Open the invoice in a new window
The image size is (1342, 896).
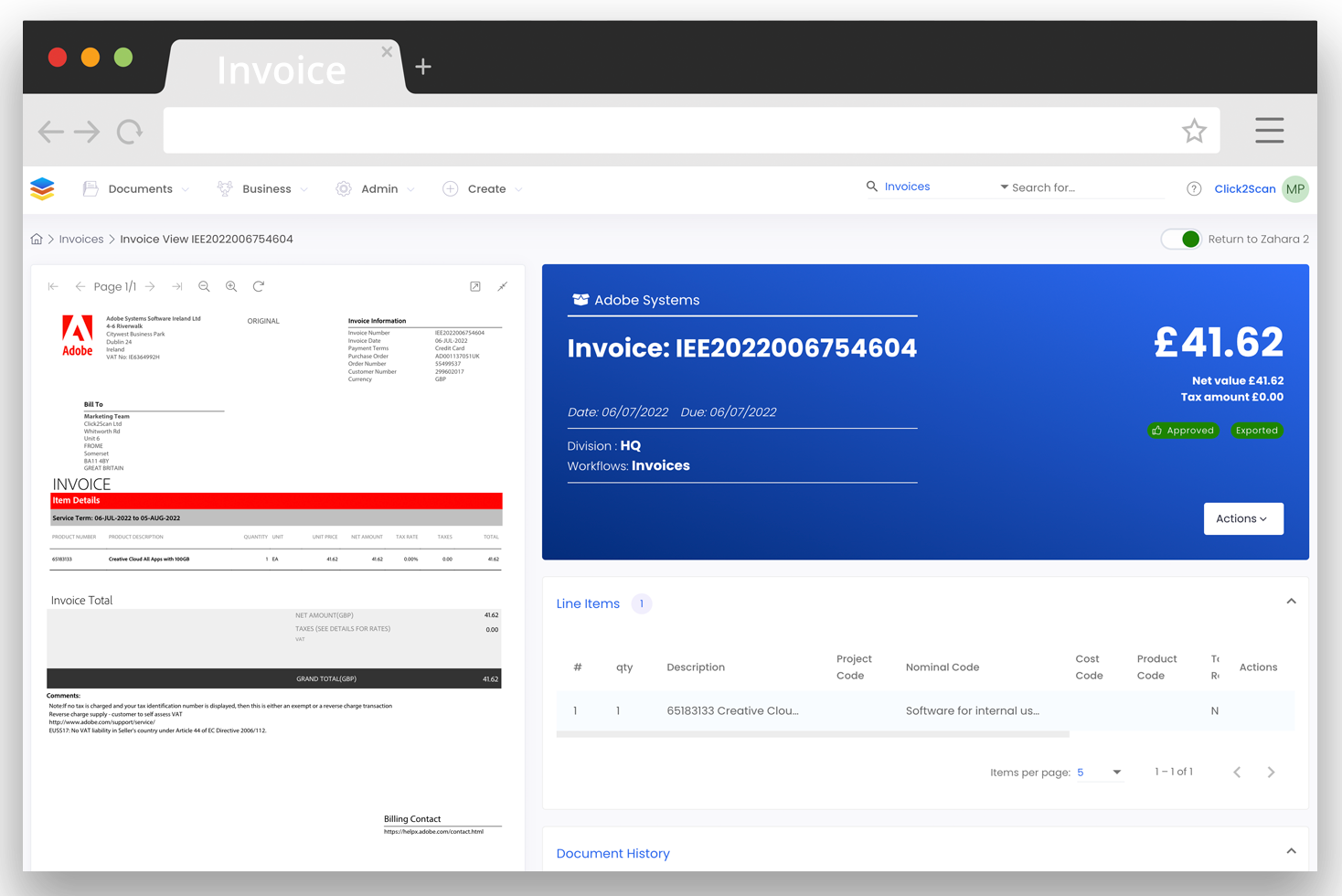474,286
